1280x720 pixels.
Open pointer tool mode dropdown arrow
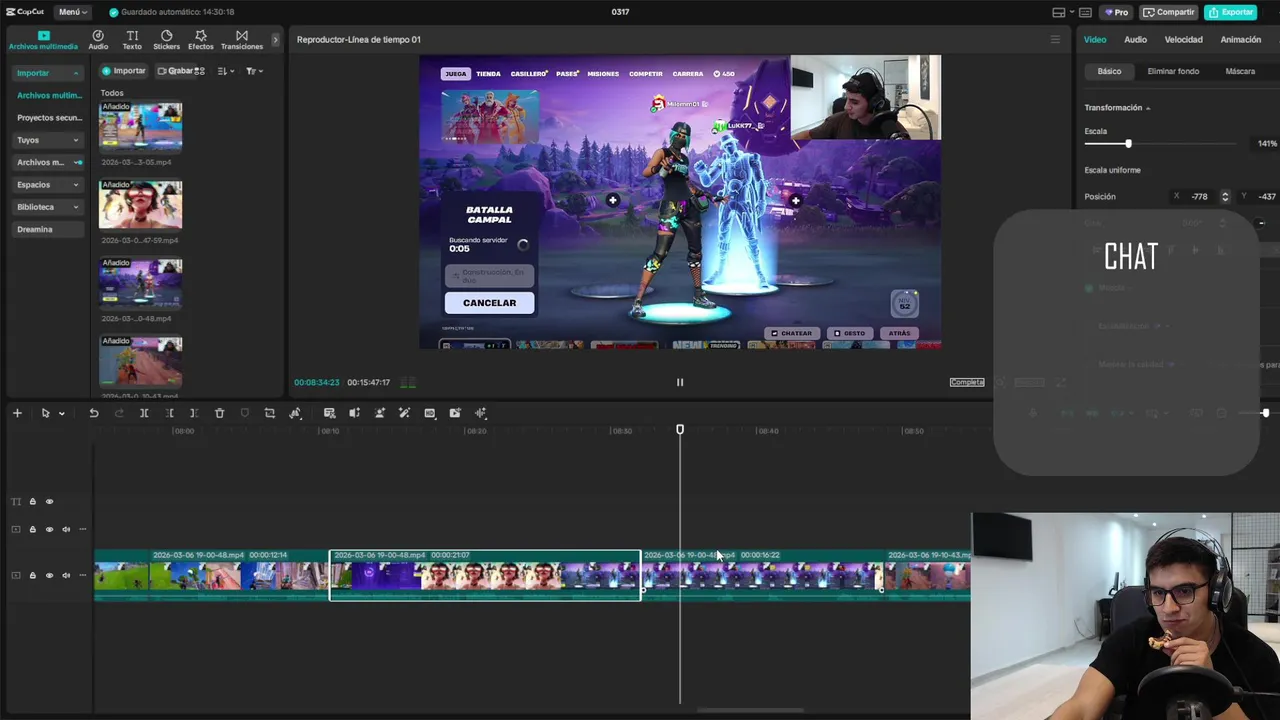[61, 413]
